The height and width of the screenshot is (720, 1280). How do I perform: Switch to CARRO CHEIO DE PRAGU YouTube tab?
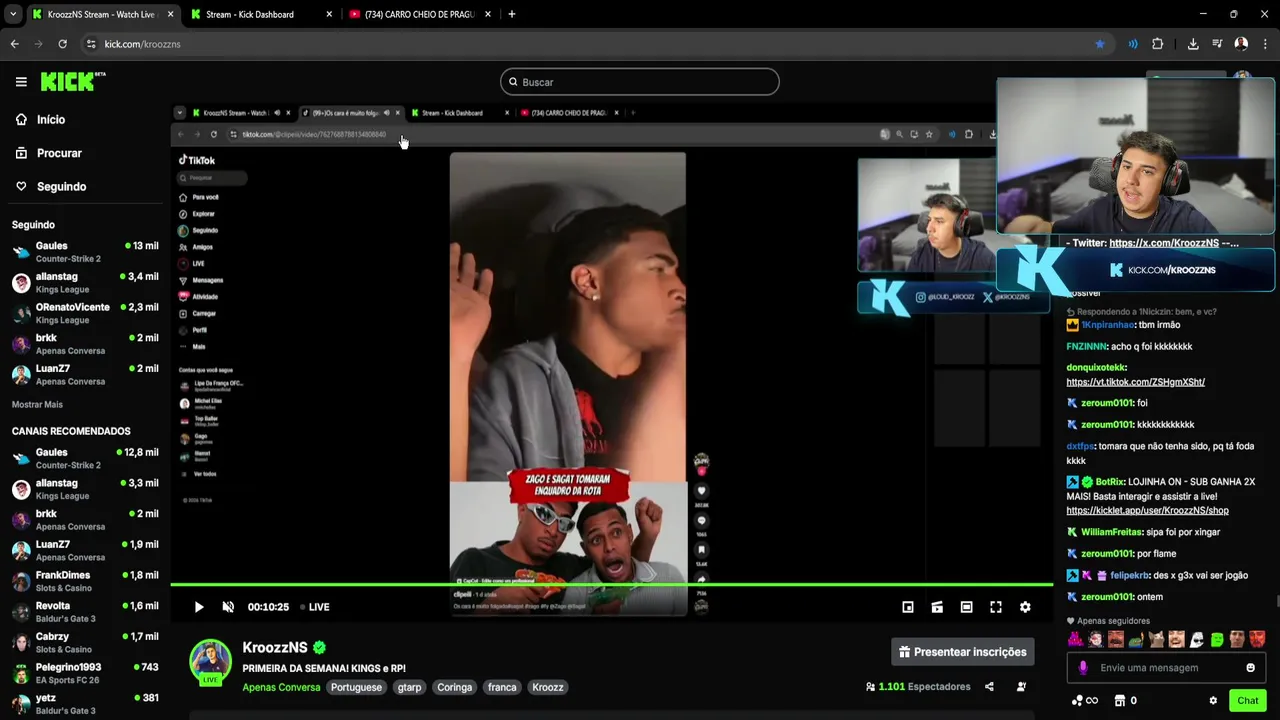coord(418,15)
